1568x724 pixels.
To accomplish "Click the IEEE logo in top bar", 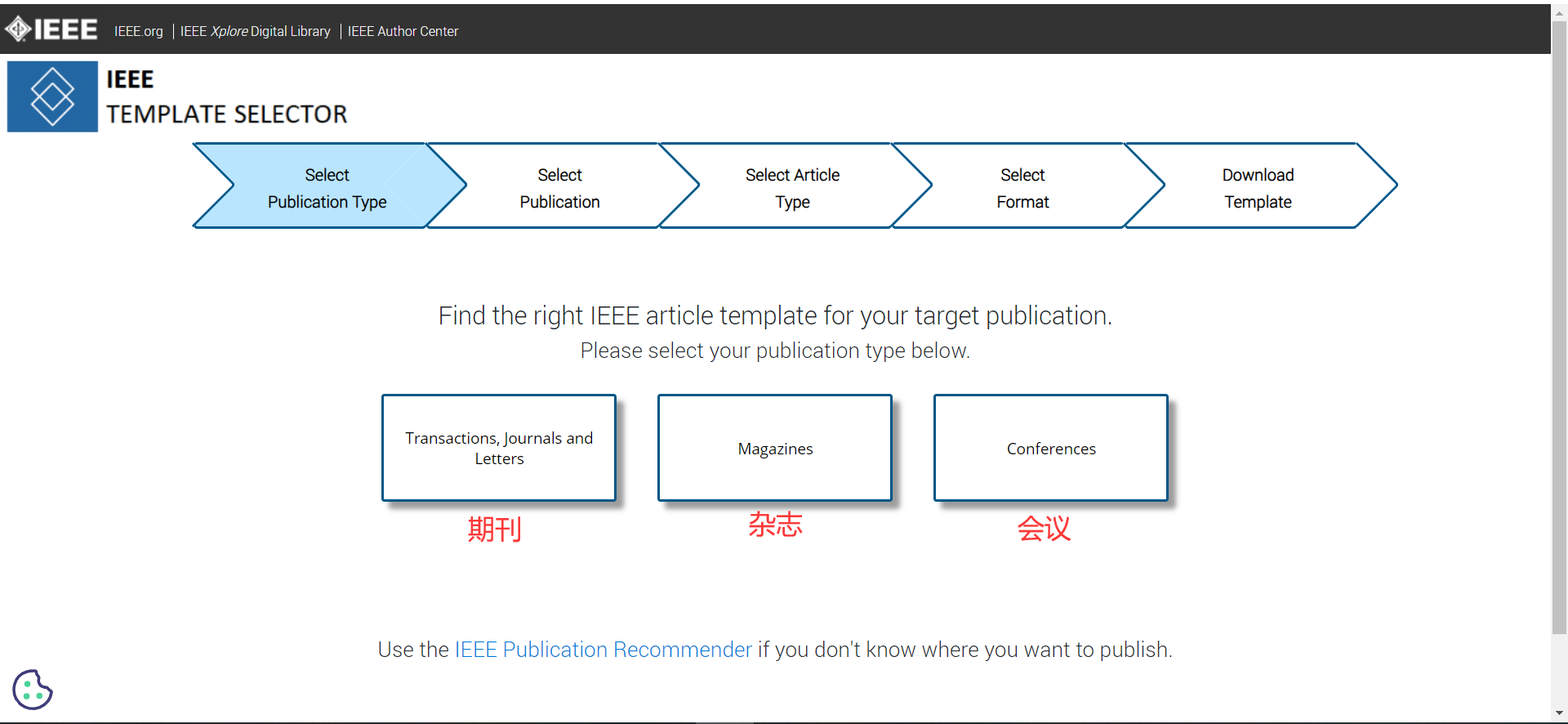I will point(51,30).
